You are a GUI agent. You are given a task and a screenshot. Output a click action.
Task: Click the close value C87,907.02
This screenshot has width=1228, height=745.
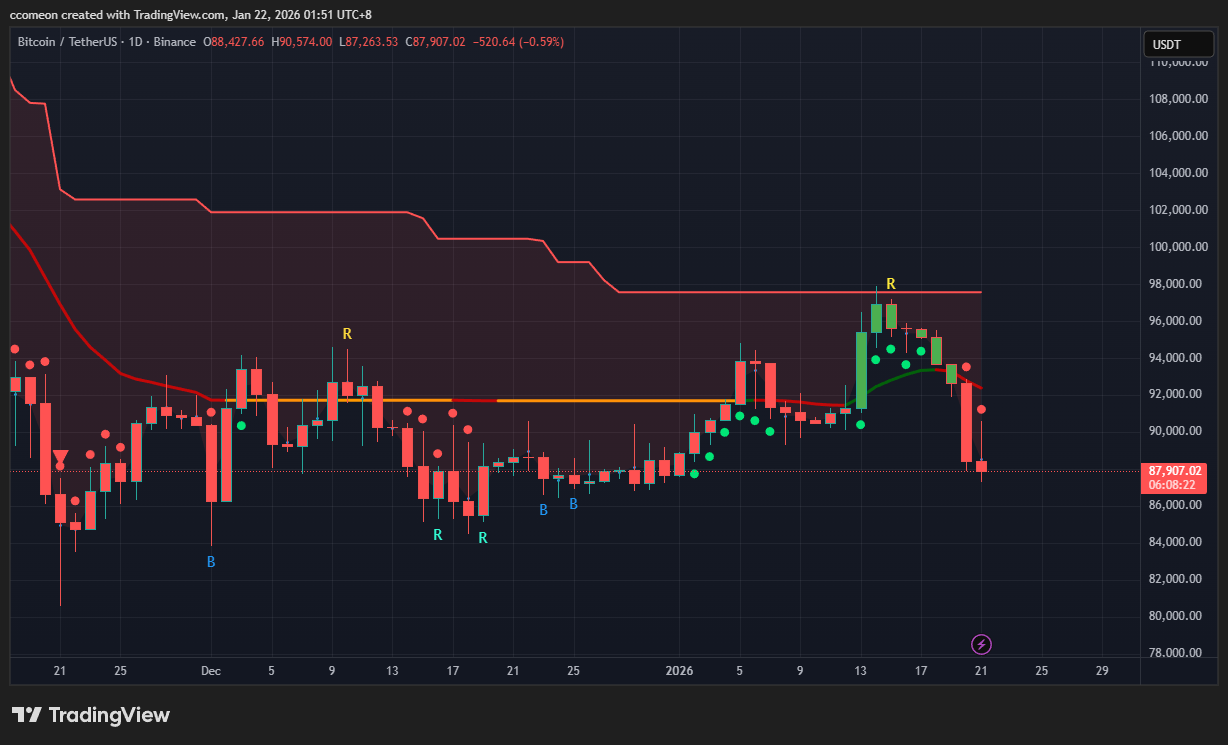(x=435, y=42)
